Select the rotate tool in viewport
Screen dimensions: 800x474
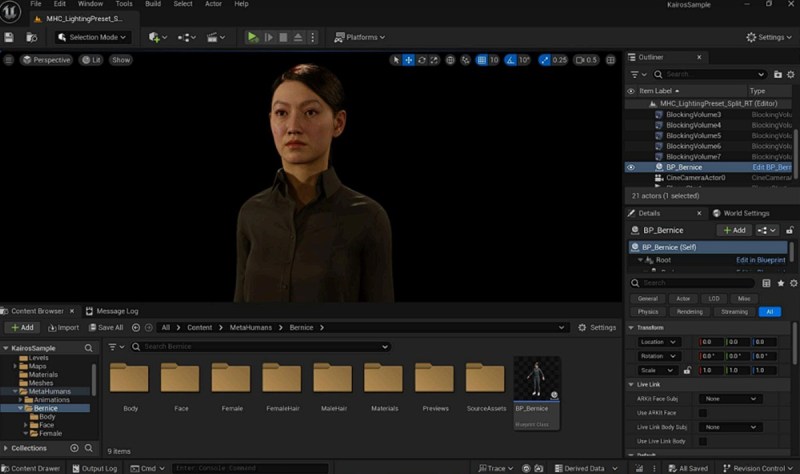tap(421, 60)
